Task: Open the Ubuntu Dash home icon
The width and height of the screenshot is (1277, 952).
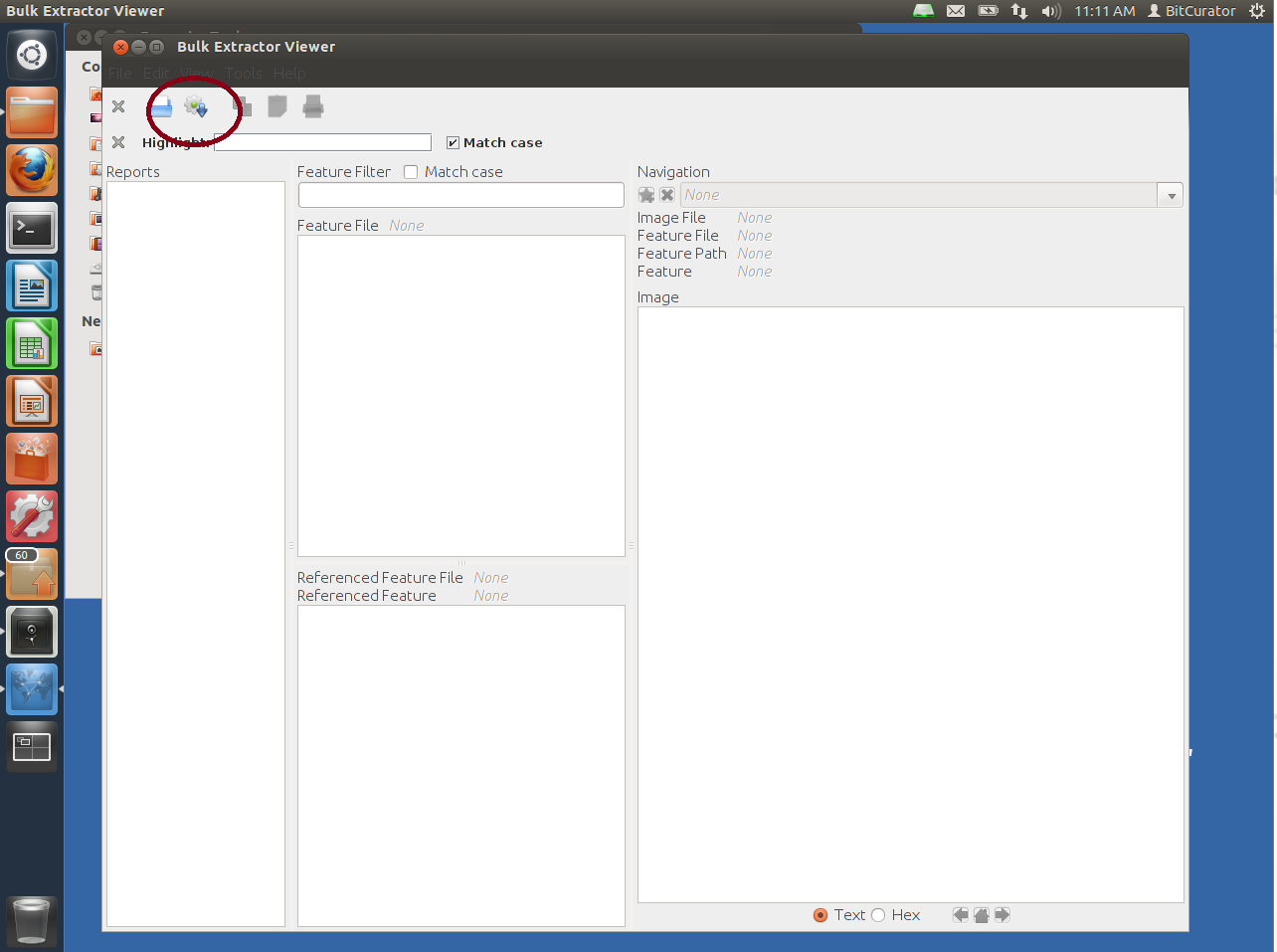Action: point(32,55)
